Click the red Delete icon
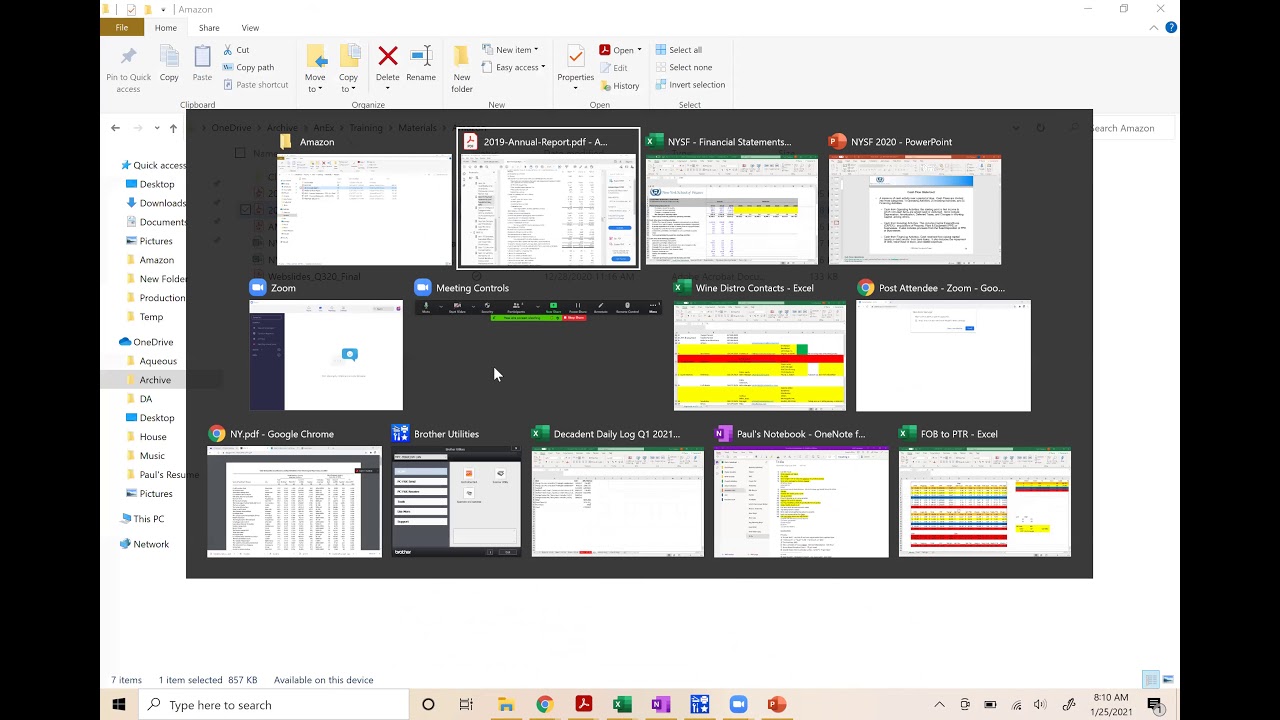1280x720 pixels. [388, 57]
